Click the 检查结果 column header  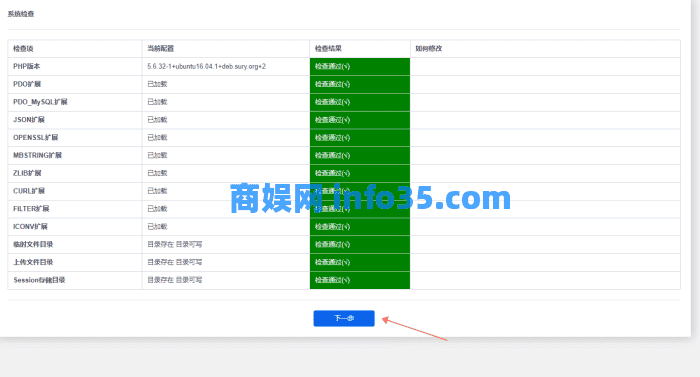(x=328, y=49)
